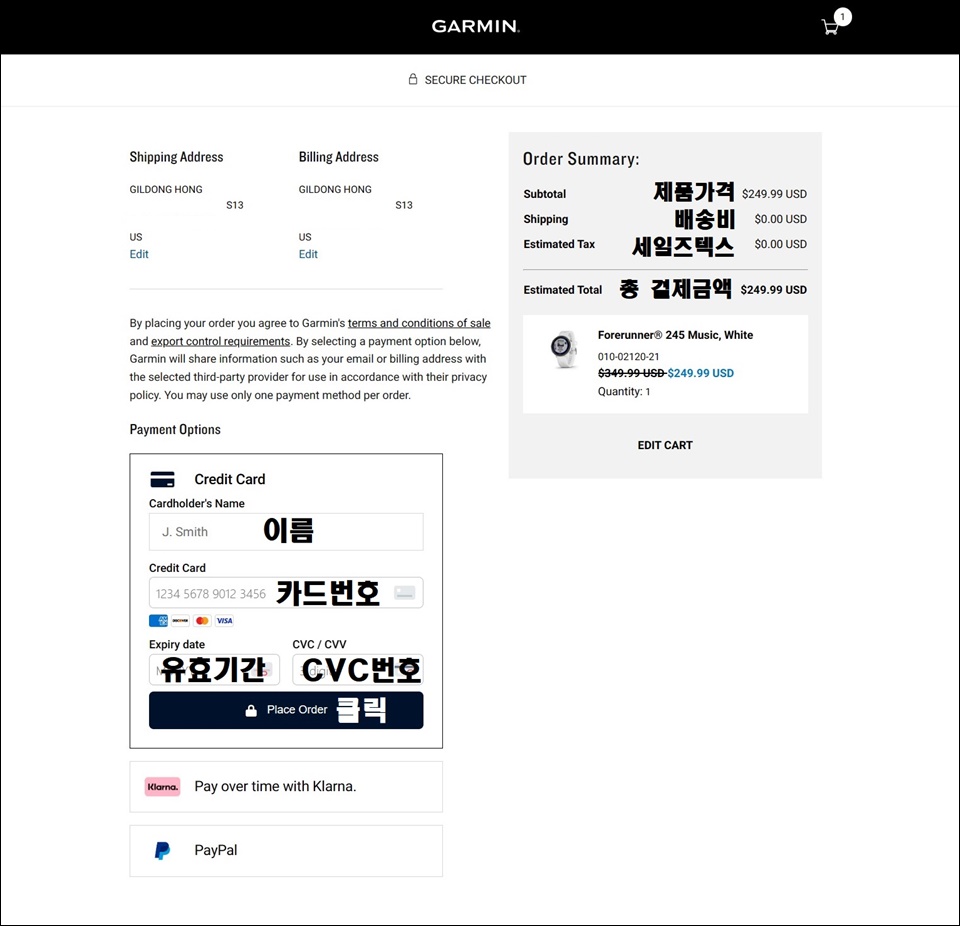Select Pay over time with Klarna option

point(286,787)
